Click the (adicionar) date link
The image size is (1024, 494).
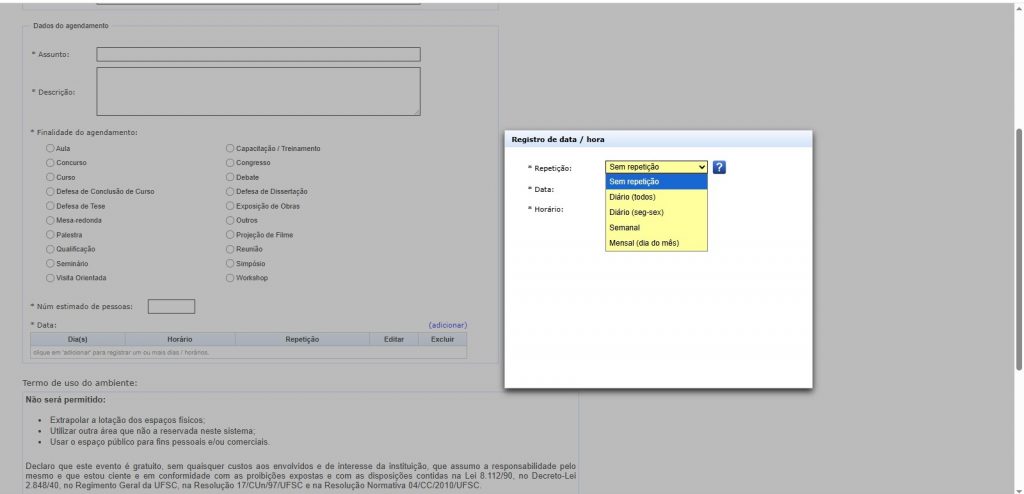pyautogui.click(x=447, y=325)
